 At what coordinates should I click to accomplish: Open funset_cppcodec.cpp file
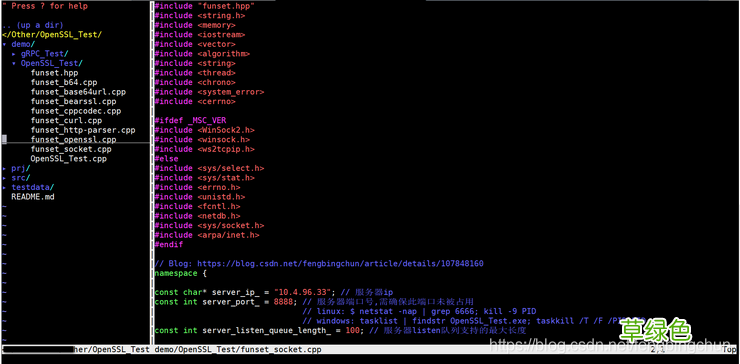[76, 111]
